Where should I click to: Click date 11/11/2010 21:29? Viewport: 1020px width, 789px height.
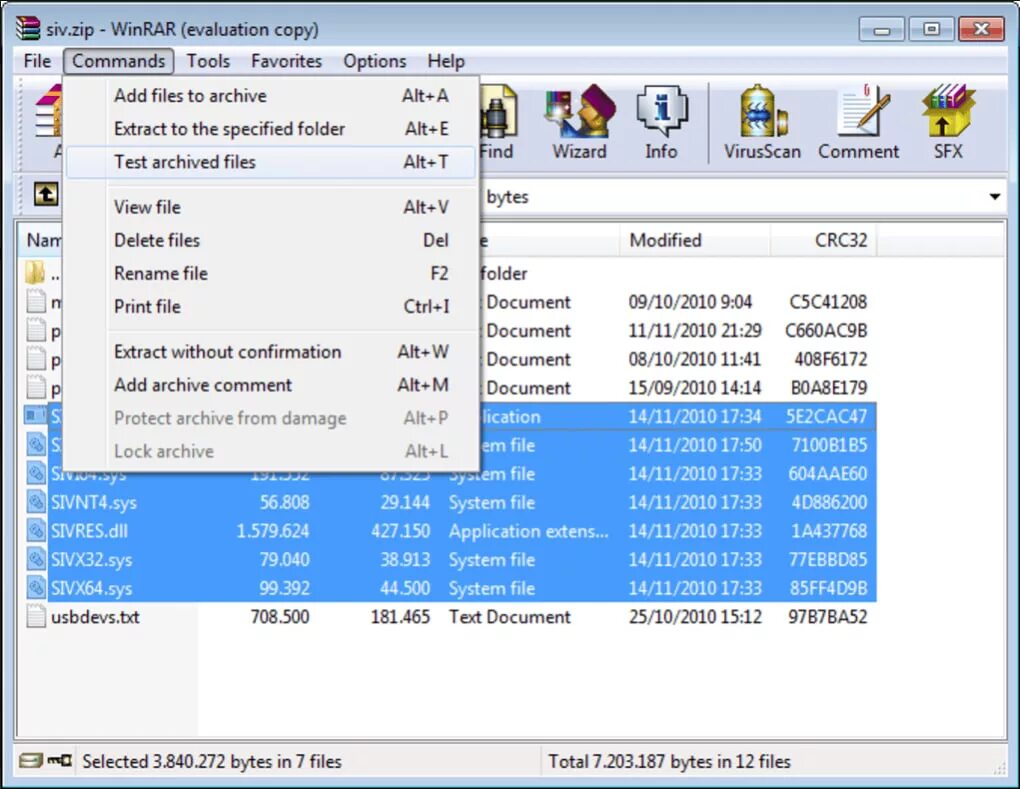[695, 330]
